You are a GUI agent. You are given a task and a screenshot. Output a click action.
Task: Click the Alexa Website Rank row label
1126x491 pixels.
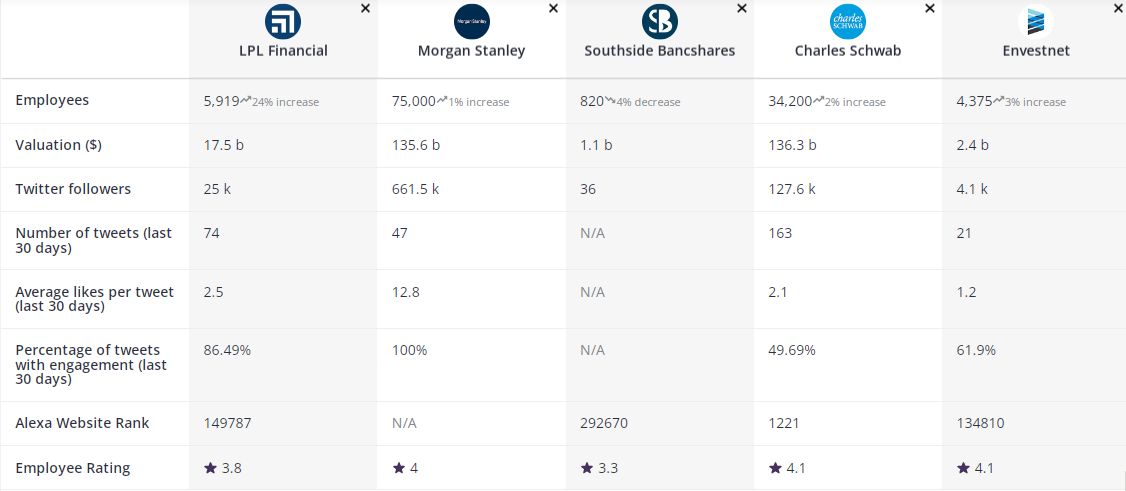click(x=82, y=423)
